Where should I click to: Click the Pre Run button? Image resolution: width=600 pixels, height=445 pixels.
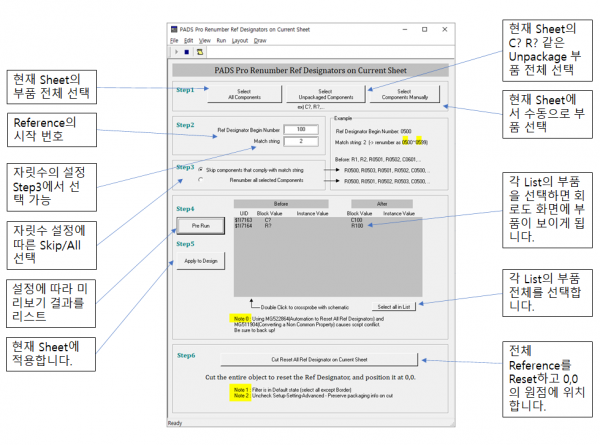[x=199, y=227]
